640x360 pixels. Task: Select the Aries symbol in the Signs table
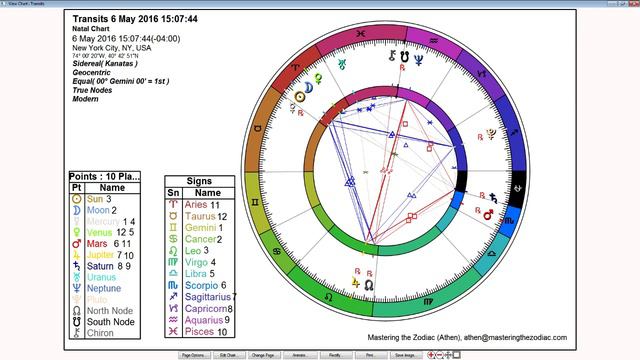[x=173, y=204]
